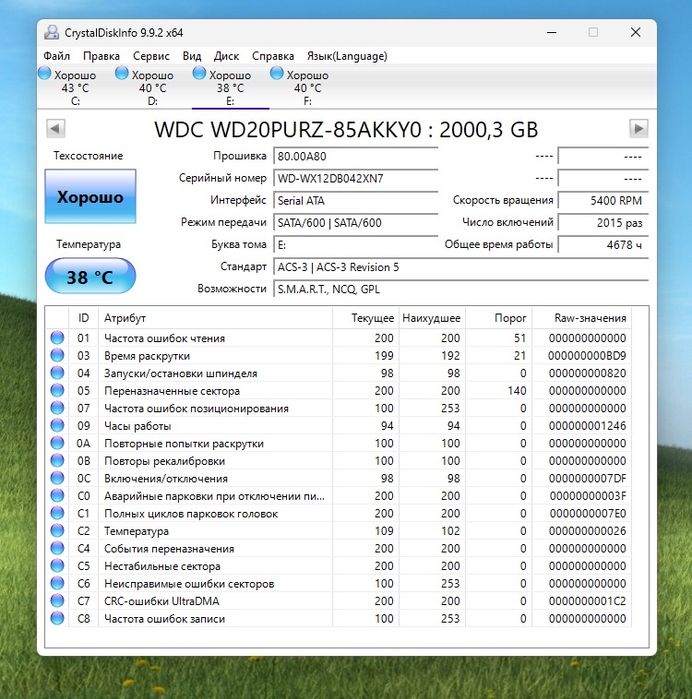The width and height of the screenshot is (692, 699).
Task: Click status orb for attribute 0A row
Action: coord(57,443)
